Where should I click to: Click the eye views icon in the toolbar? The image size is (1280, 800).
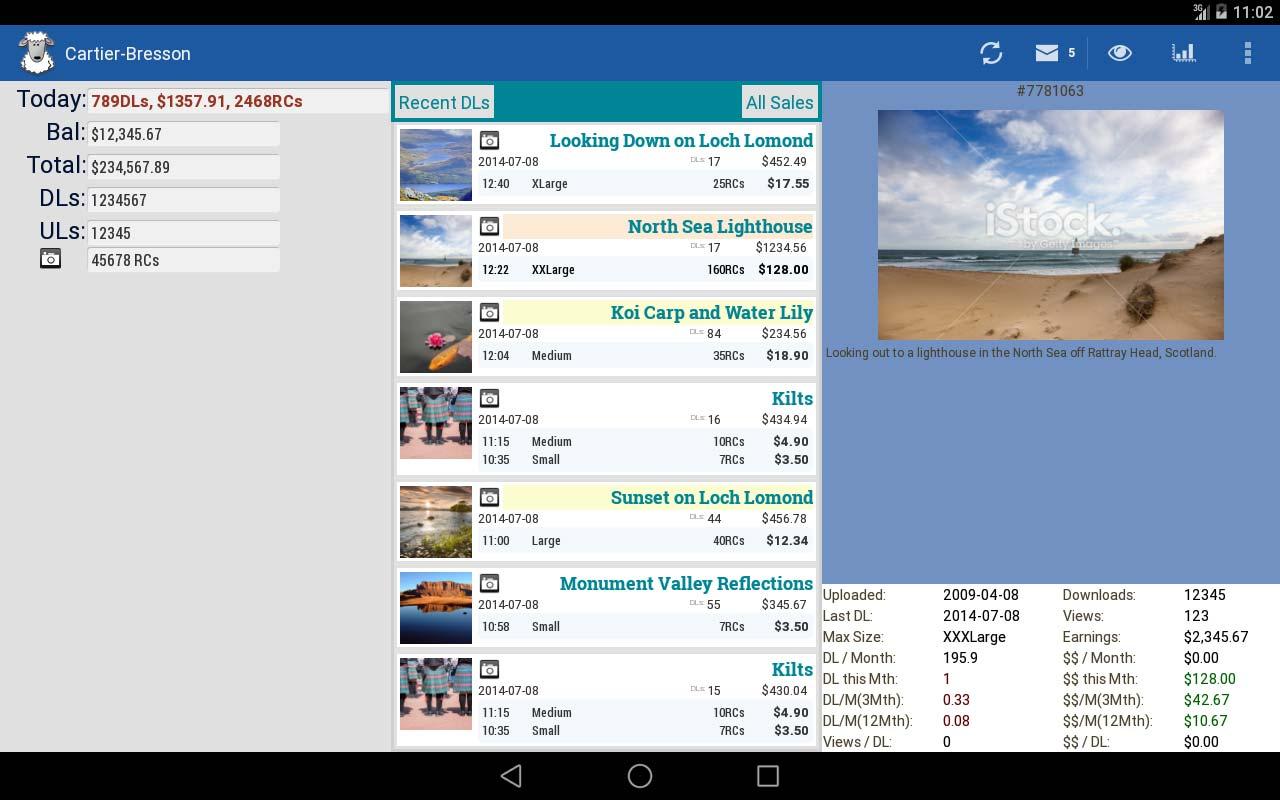point(1119,53)
